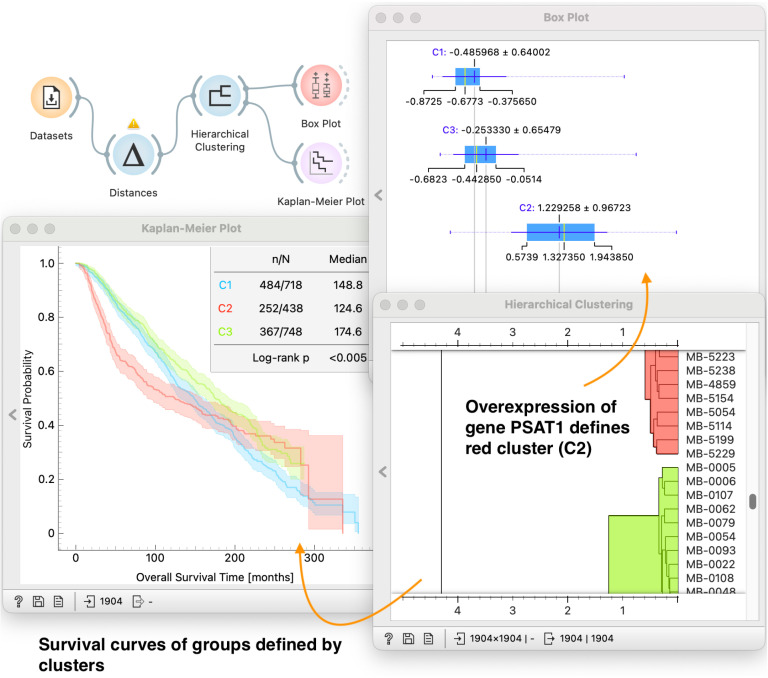
Task: Save Kaplan-Meier plot image via disk icon
Action: 38,601
